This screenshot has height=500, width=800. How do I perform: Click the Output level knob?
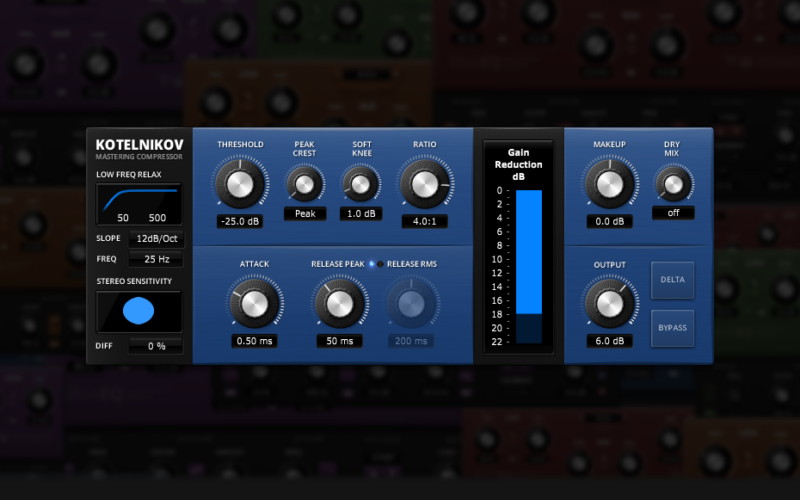[609, 302]
